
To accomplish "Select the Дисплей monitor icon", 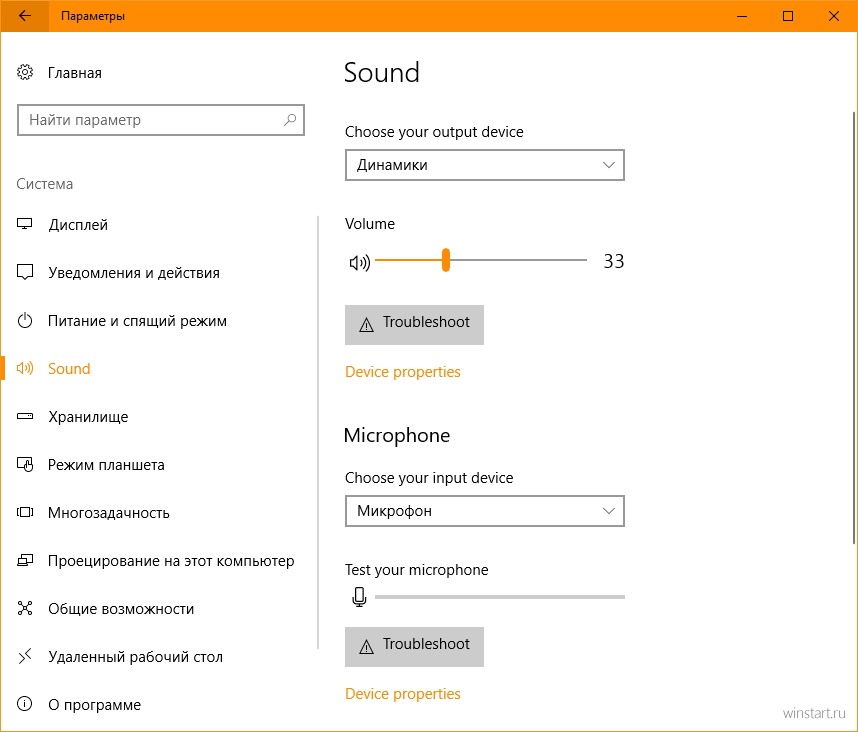I will [x=25, y=224].
